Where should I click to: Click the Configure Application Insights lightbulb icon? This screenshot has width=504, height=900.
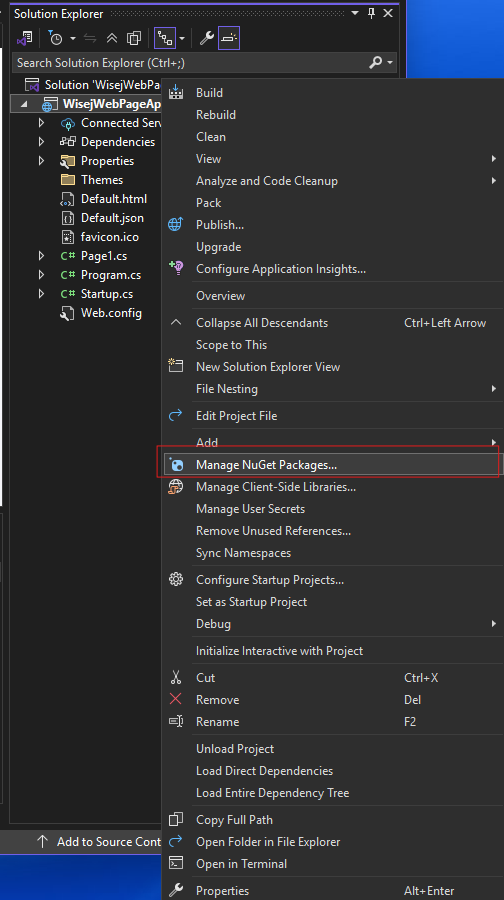175,268
